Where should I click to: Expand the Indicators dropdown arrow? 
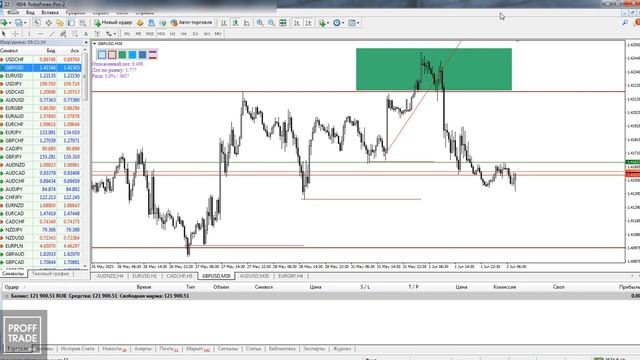click(328, 23)
